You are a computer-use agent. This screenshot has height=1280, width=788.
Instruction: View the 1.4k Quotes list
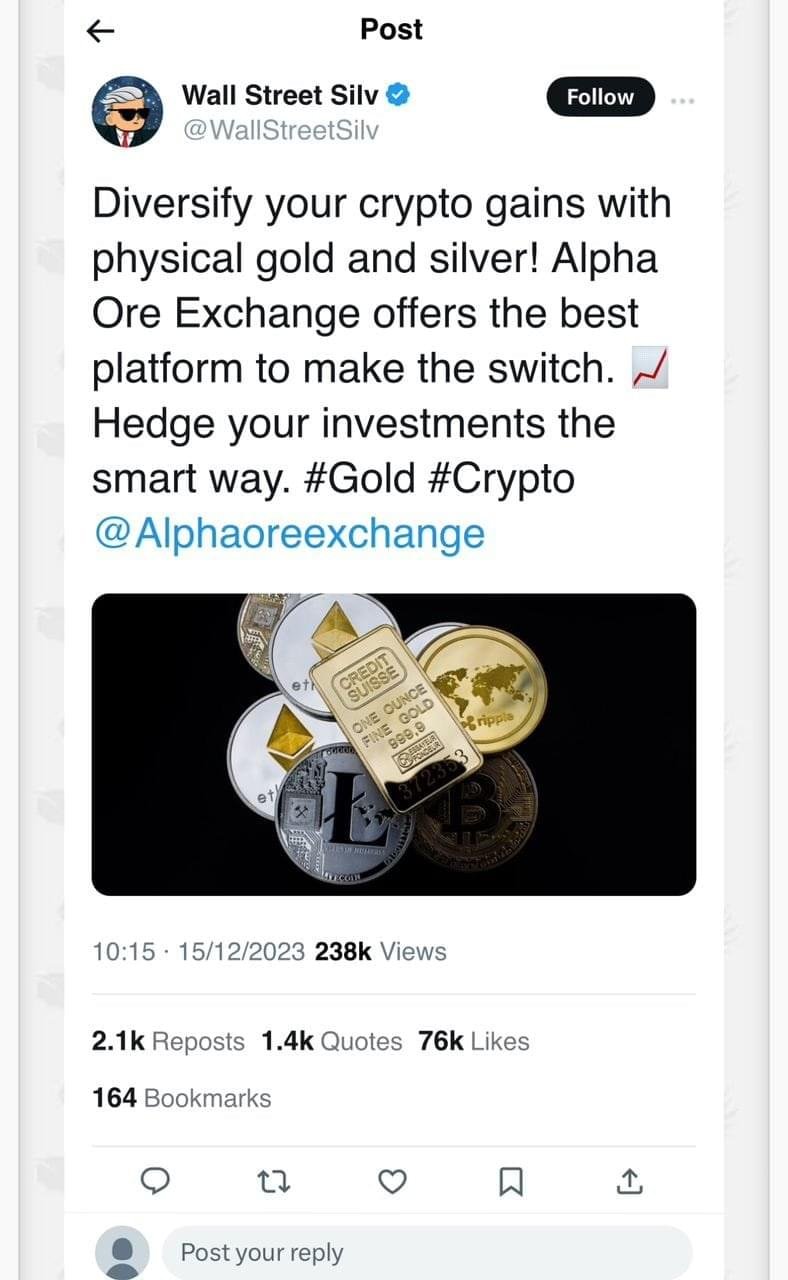click(x=332, y=1041)
